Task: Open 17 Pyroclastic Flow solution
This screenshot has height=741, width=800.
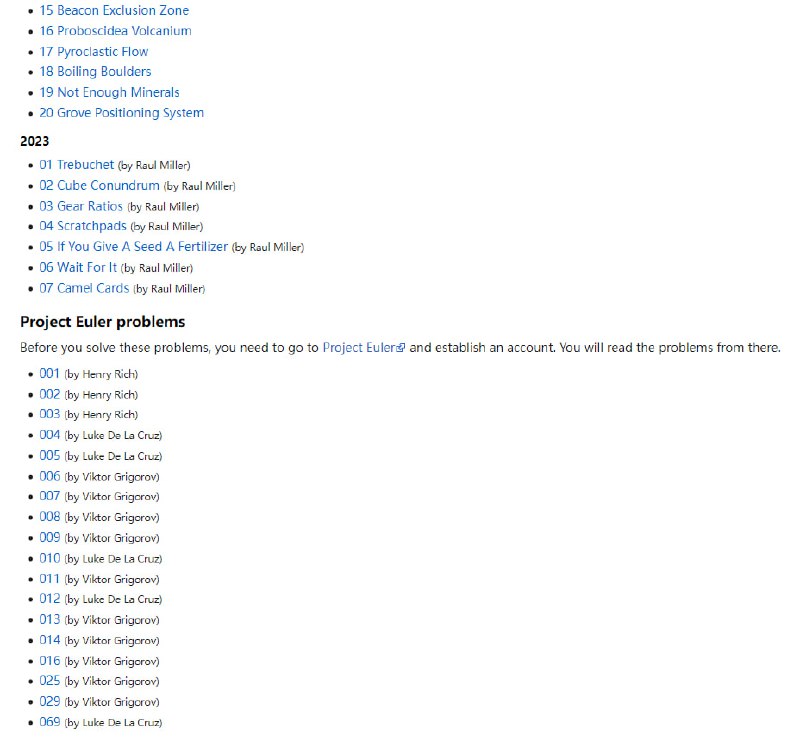Action: pyautogui.click(x=94, y=51)
